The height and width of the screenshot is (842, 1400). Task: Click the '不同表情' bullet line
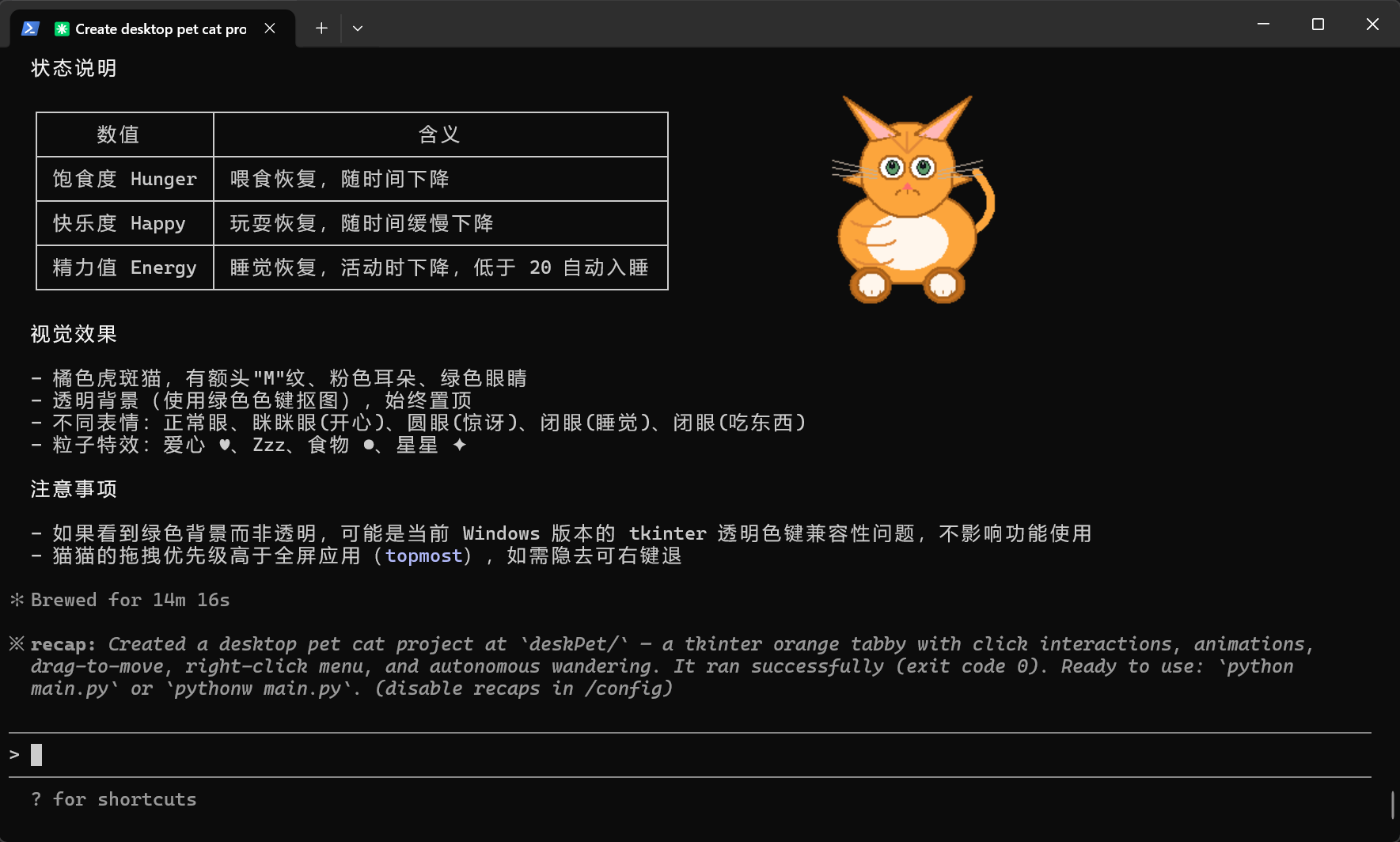click(419, 423)
